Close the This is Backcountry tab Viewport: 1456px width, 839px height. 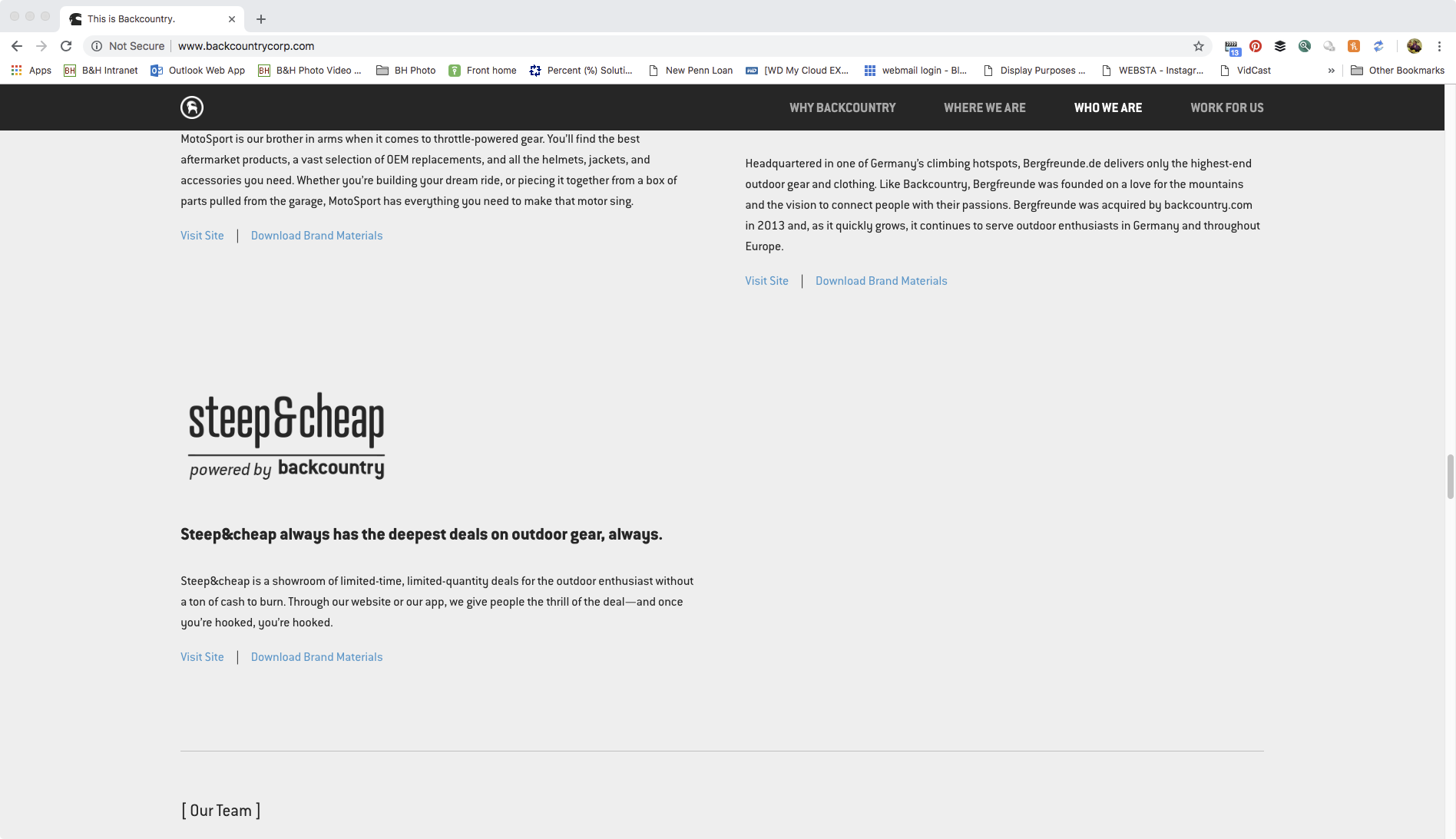(232, 19)
